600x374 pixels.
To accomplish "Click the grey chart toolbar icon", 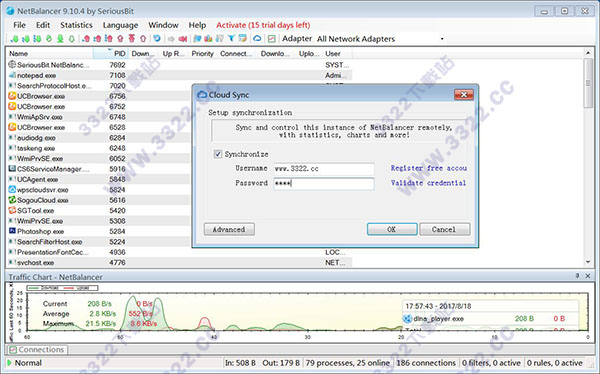I will point(220,39).
